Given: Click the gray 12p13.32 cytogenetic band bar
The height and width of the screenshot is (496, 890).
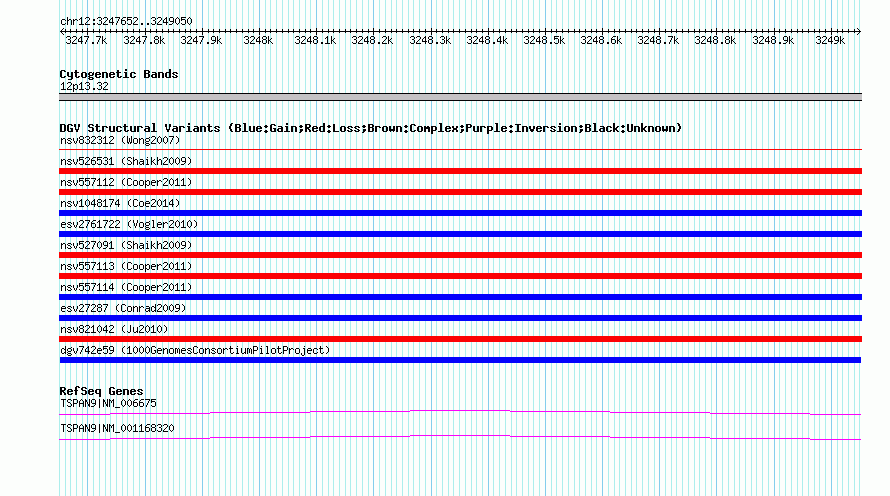Looking at the screenshot, I should [x=460, y=97].
